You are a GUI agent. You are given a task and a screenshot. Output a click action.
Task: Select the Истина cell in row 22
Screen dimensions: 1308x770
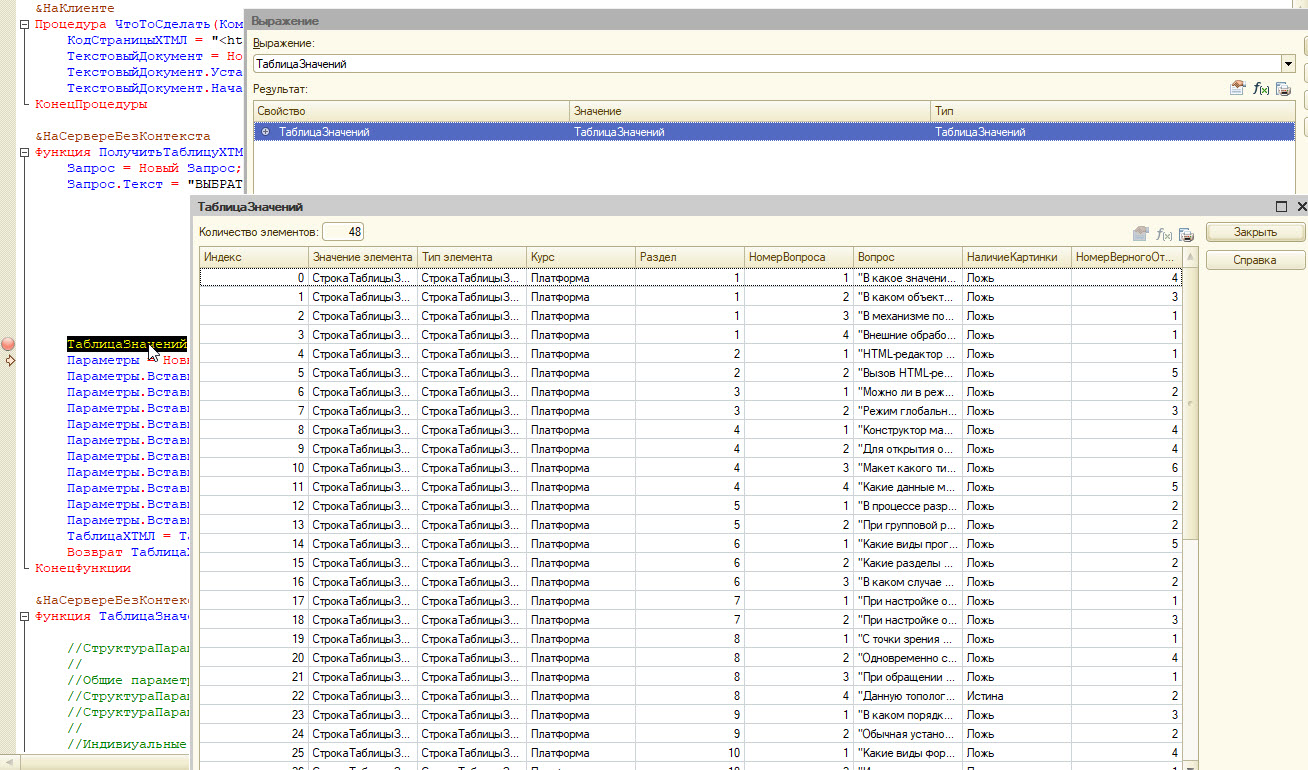1017,696
